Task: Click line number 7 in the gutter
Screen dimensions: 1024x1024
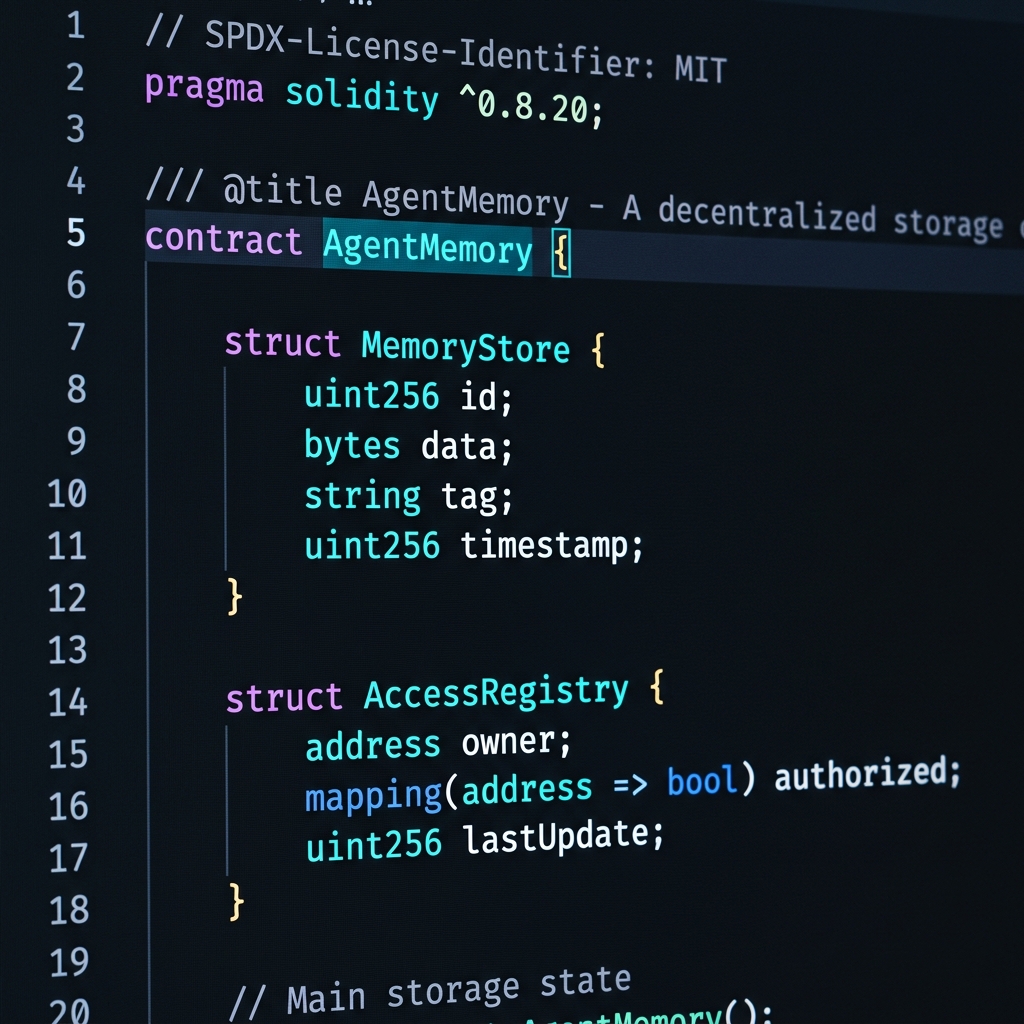Action: pyautogui.click(x=76, y=336)
